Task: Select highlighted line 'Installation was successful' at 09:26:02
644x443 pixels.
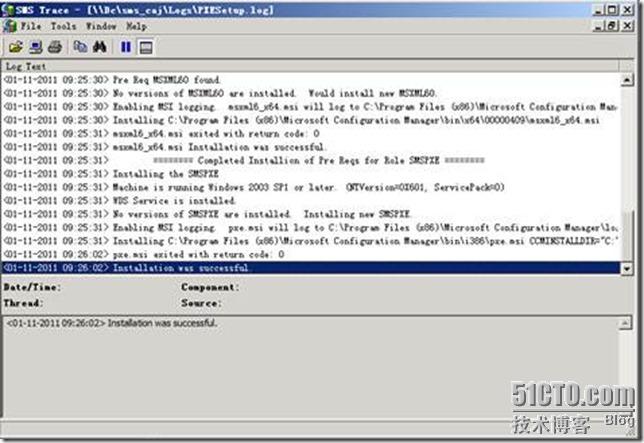Action: click(311, 268)
